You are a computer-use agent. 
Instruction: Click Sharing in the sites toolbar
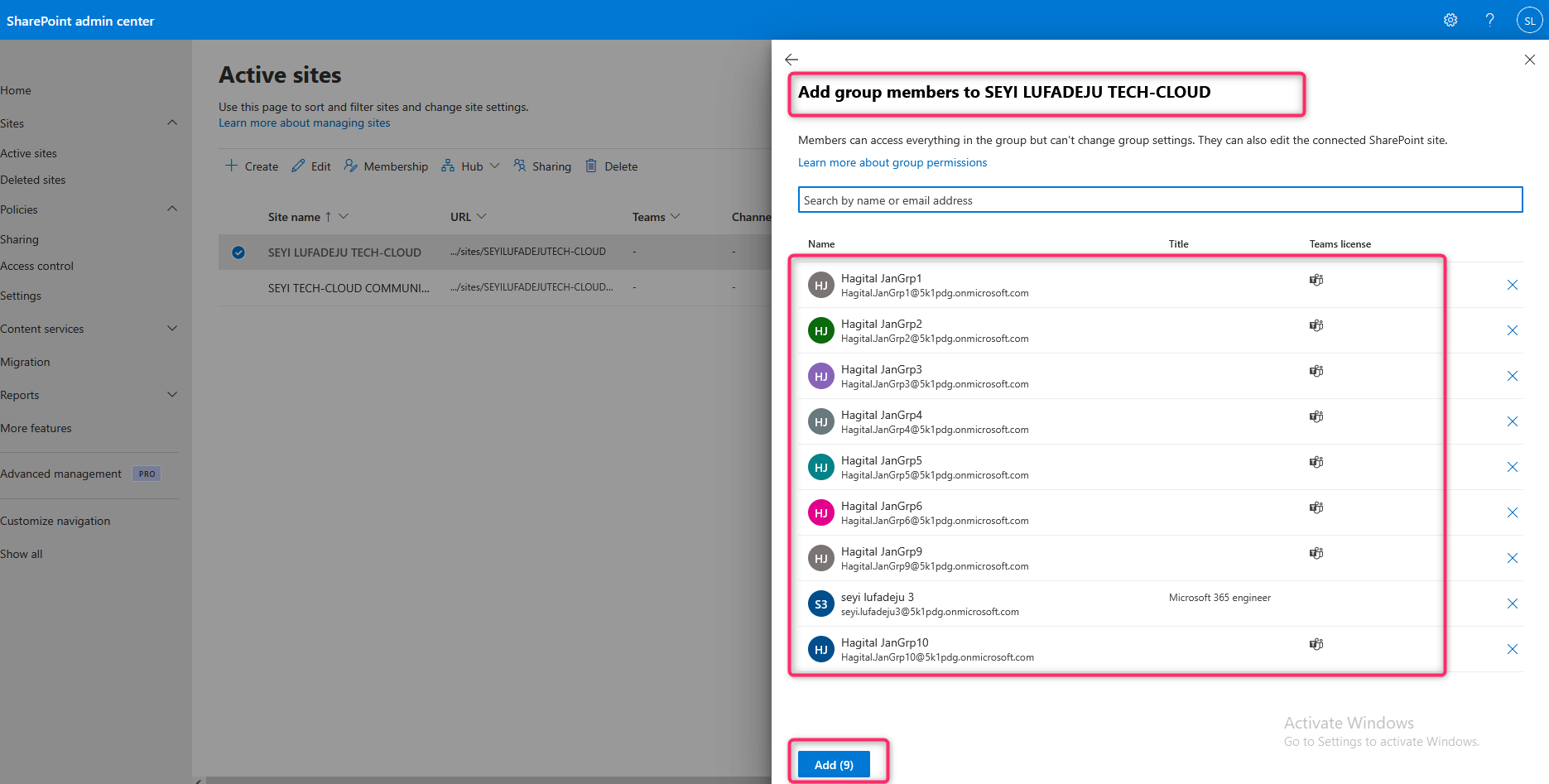coord(542,166)
